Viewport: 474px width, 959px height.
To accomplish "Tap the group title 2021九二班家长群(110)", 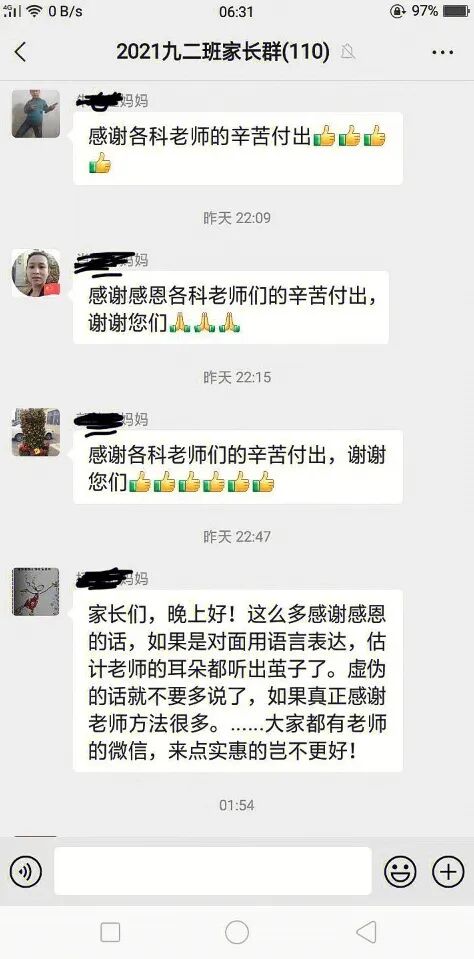I will pos(223,53).
